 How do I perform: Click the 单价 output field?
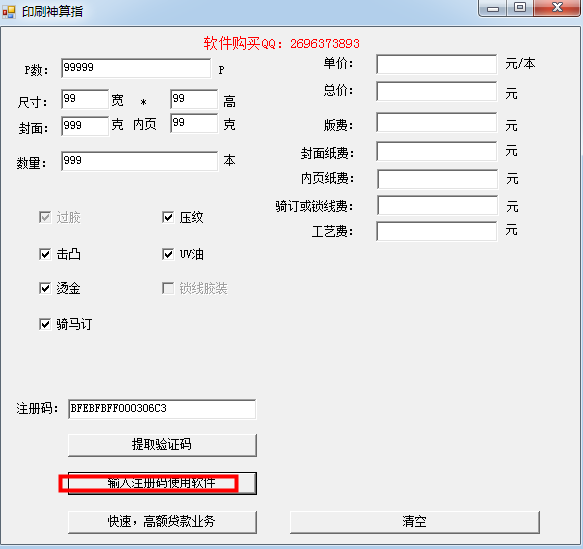tap(437, 64)
